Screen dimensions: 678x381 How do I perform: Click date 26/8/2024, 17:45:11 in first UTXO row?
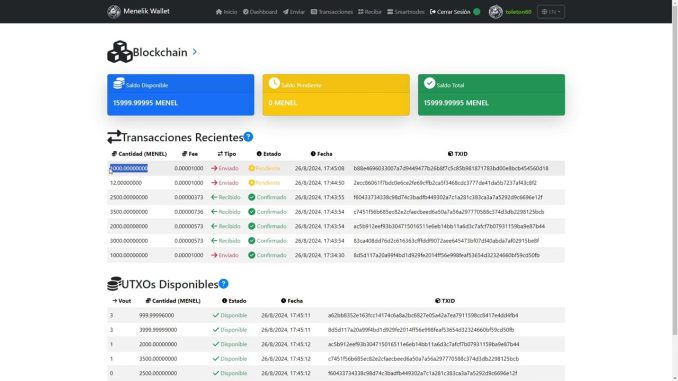[286, 315]
